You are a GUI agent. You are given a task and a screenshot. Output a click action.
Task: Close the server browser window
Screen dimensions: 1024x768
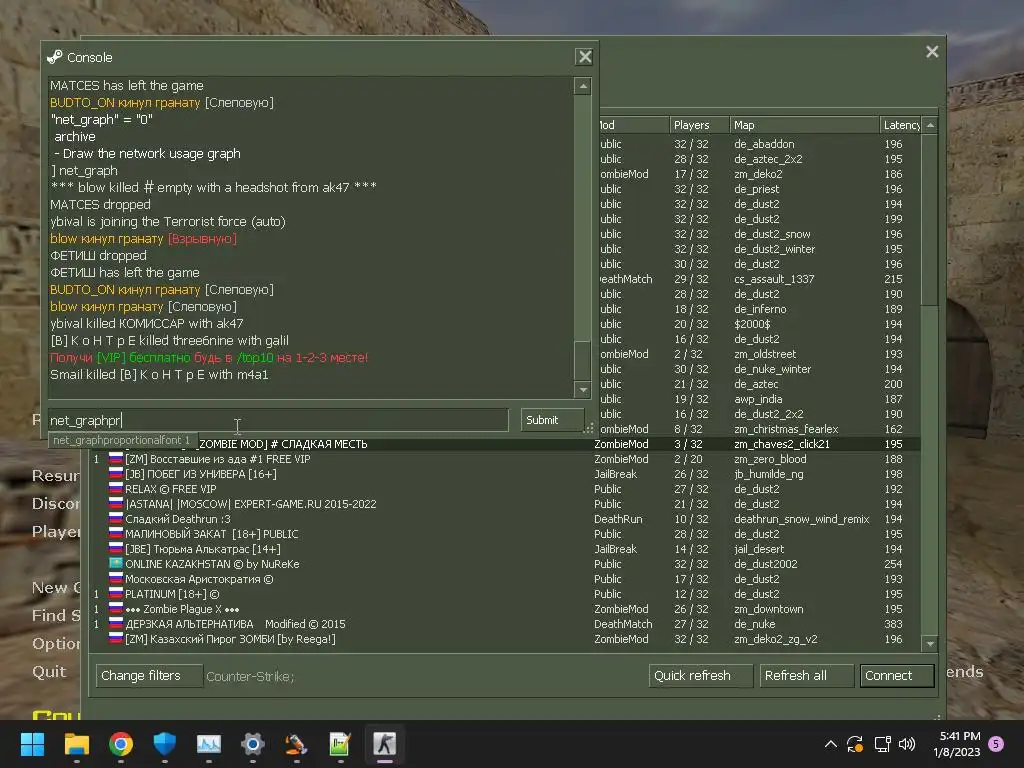tap(932, 52)
